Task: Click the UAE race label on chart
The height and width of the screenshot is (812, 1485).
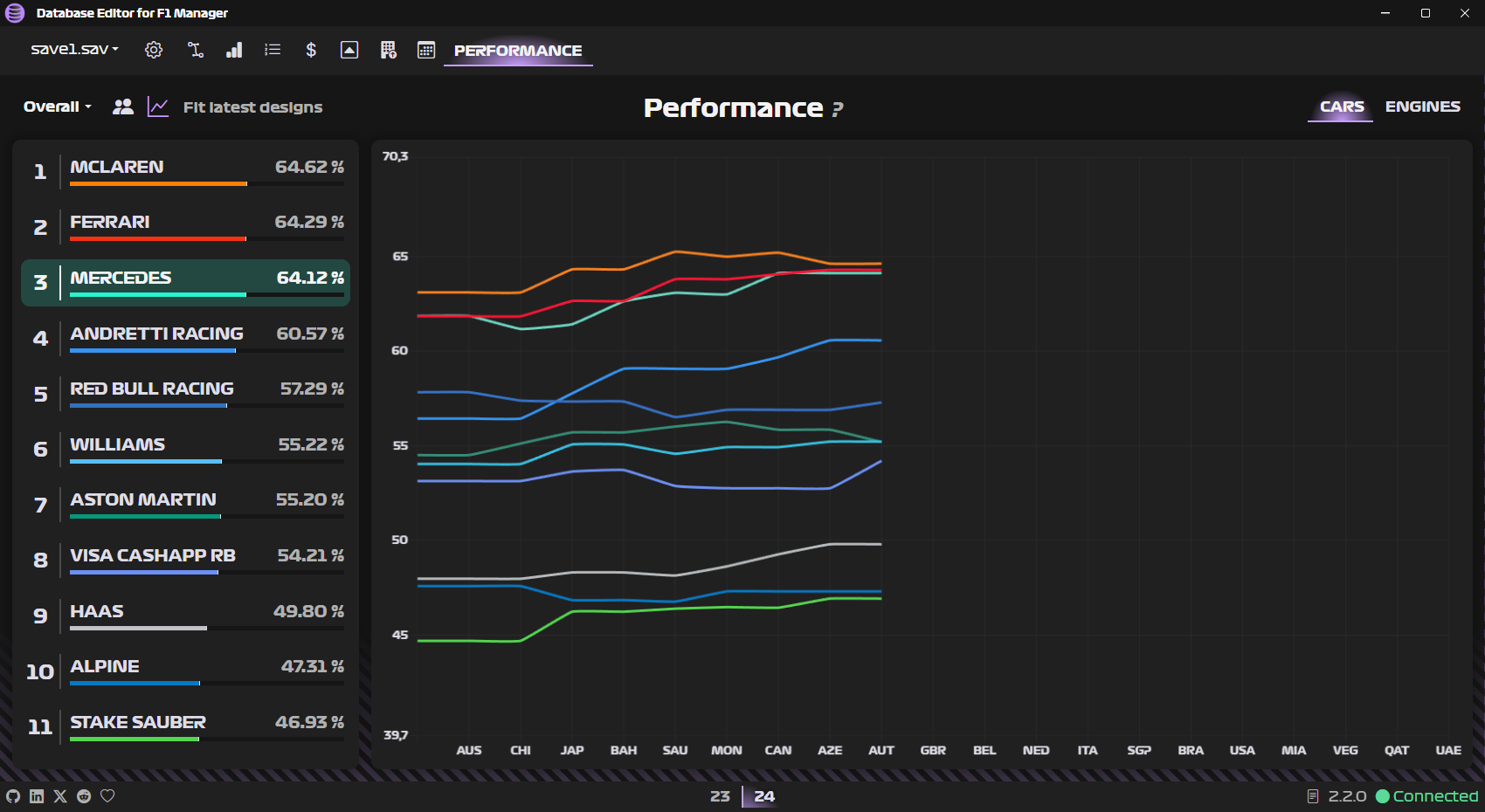Action: click(1448, 750)
